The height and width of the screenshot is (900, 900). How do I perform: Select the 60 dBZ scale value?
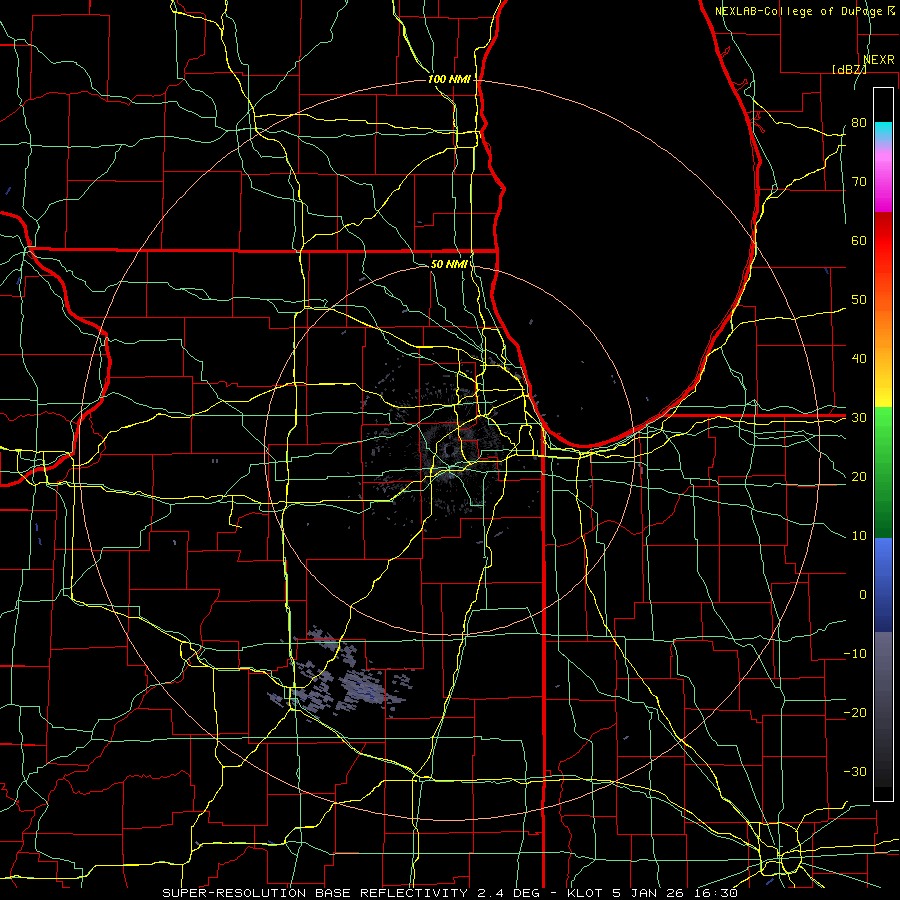click(859, 240)
